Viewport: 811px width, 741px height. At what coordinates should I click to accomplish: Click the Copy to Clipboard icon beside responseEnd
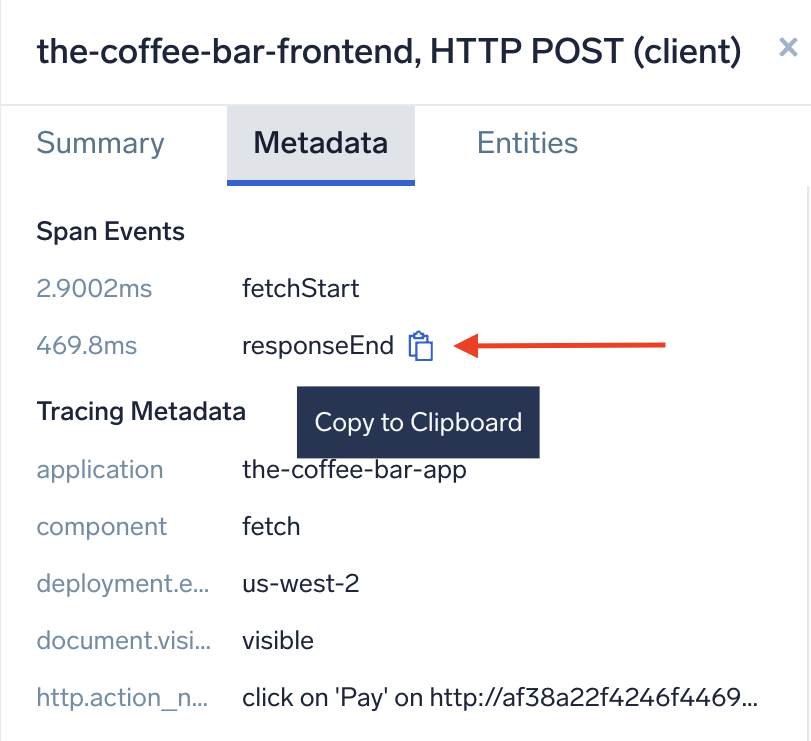click(421, 345)
